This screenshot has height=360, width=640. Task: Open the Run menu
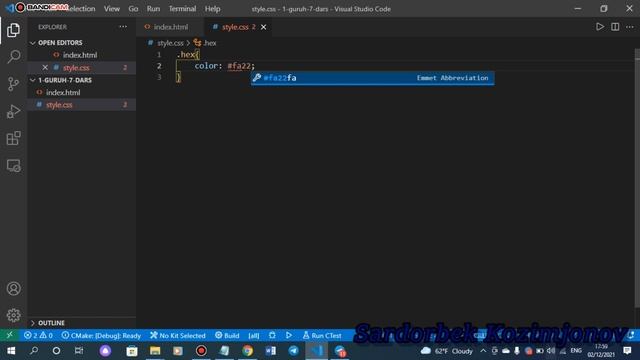tap(153, 9)
